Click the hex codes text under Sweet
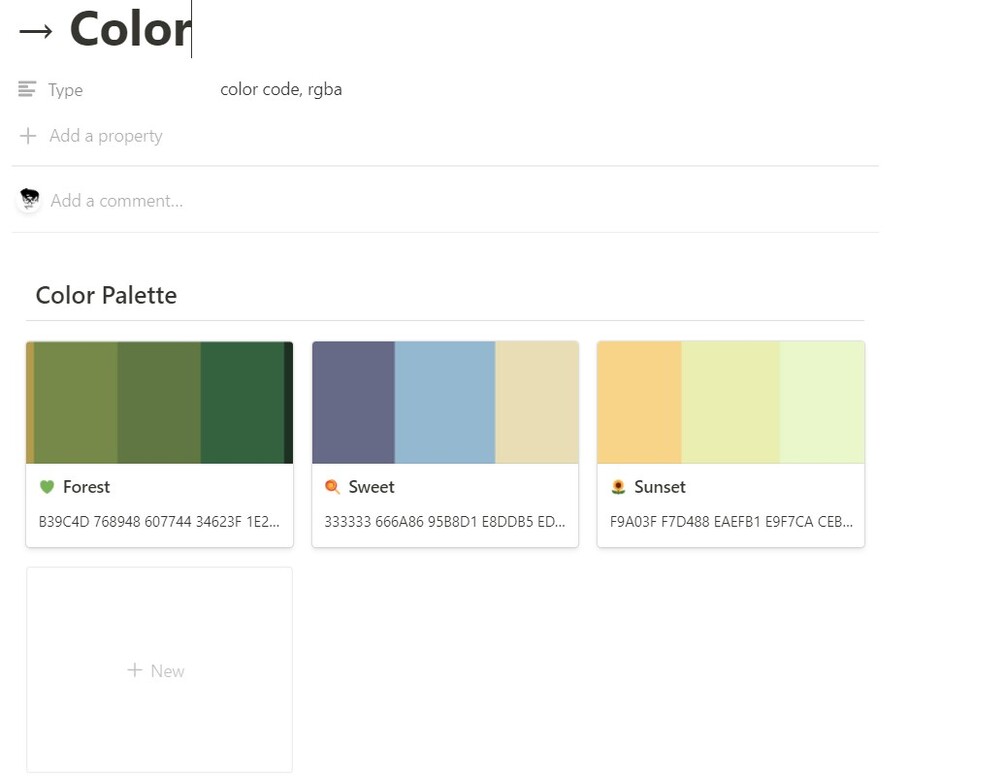This screenshot has width=1005, height=778. tap(444, 521)
